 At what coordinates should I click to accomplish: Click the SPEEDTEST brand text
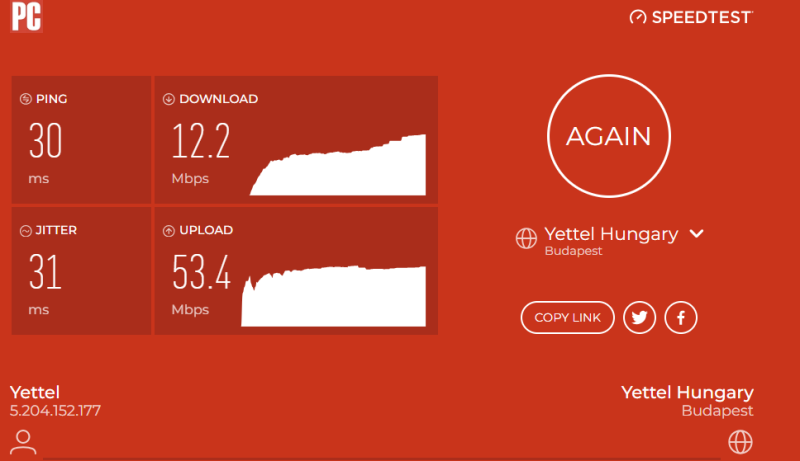702,17
